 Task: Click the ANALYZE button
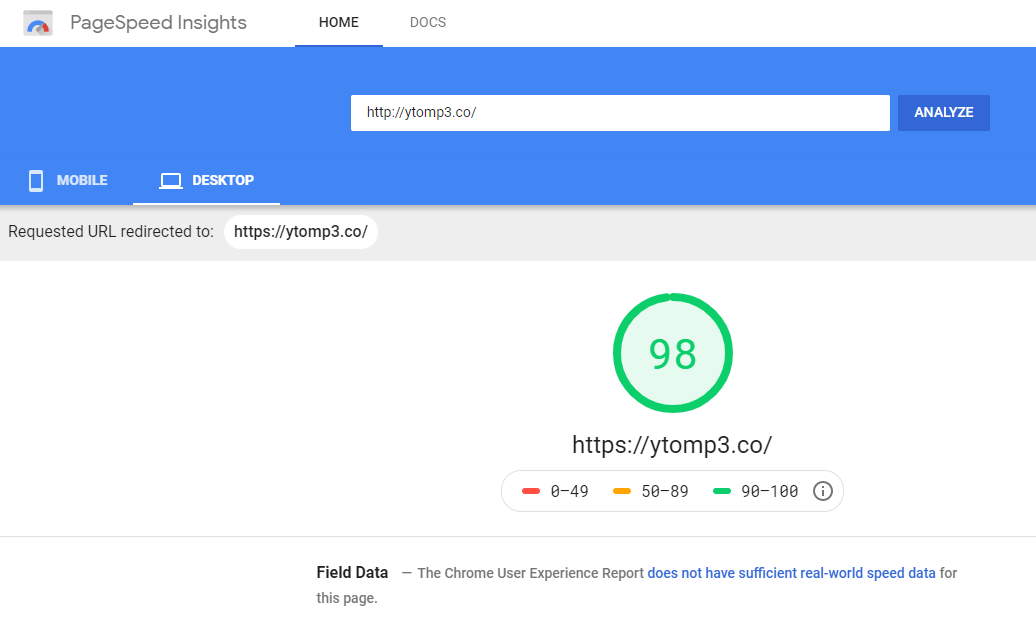click(944, 113)
